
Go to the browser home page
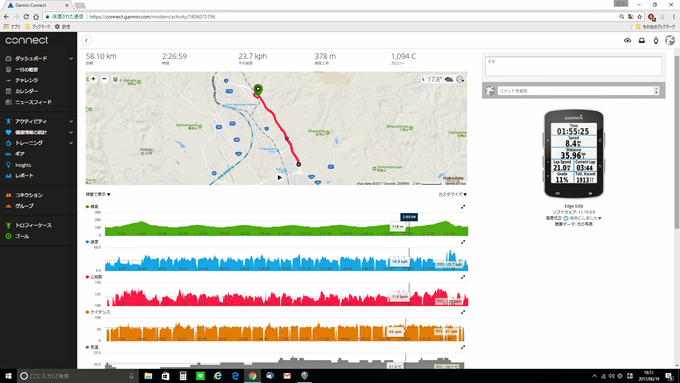click(x=36, y=16)
